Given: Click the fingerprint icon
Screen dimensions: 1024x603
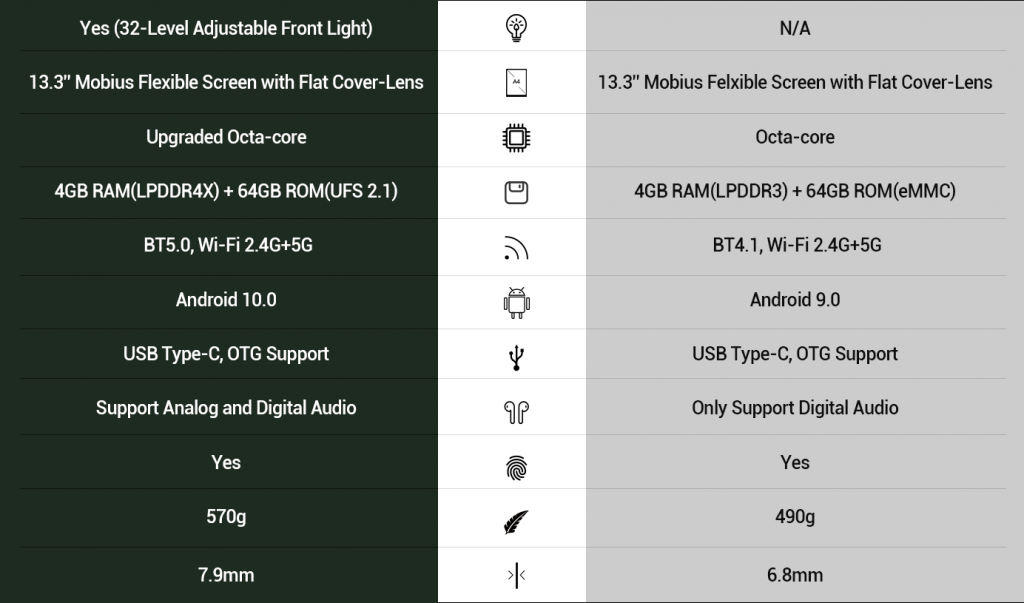Looking at the screenshot, I should (517, 468).
